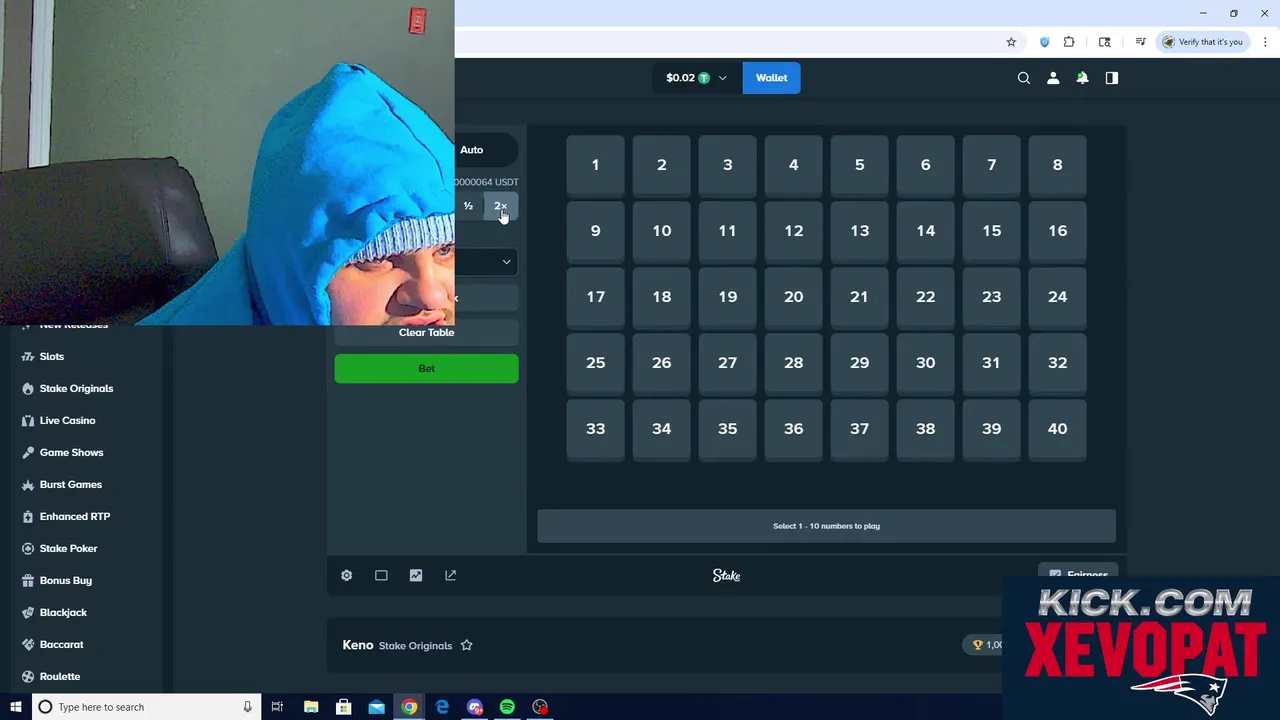The image size is (1280, 720).
Task: Select Keno number 22
Action: pos(925,297)
